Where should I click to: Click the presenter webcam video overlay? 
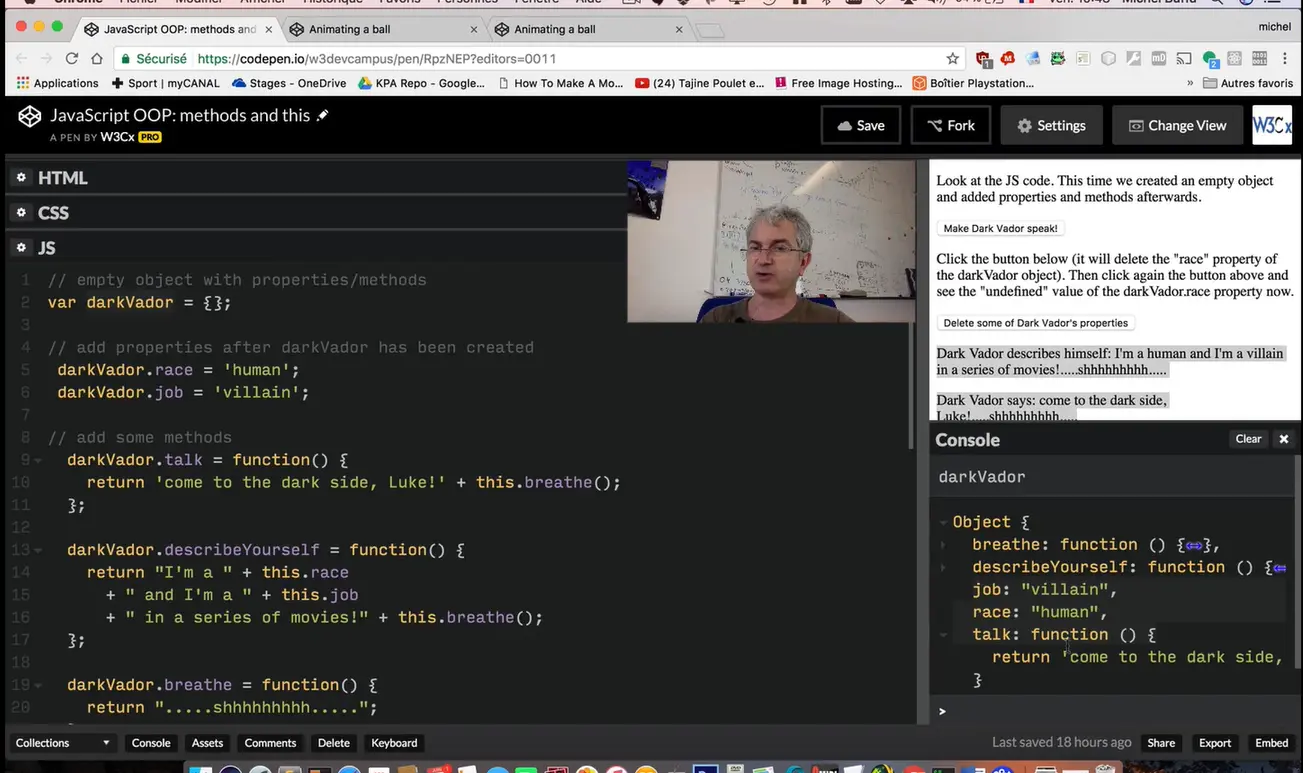770,241
